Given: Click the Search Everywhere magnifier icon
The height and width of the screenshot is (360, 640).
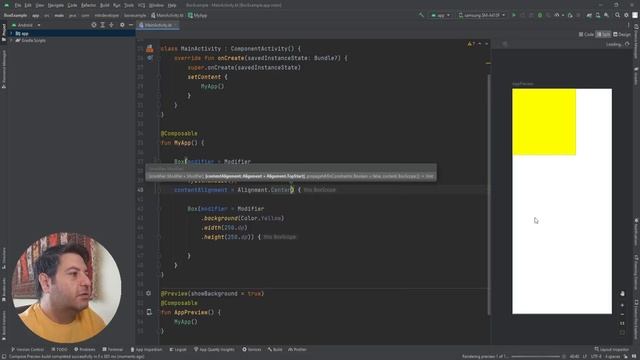Looking at the screenshot, I should tap(618, 15).
